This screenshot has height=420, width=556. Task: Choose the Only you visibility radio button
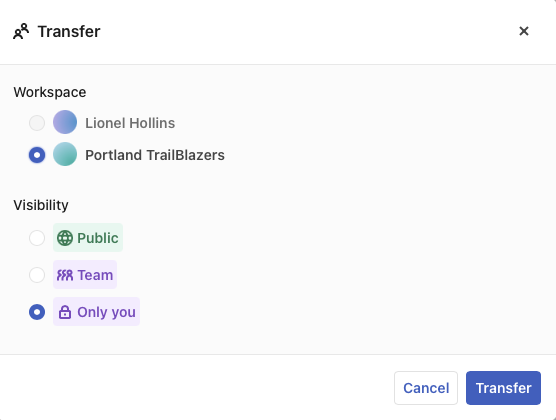(37, 312)
